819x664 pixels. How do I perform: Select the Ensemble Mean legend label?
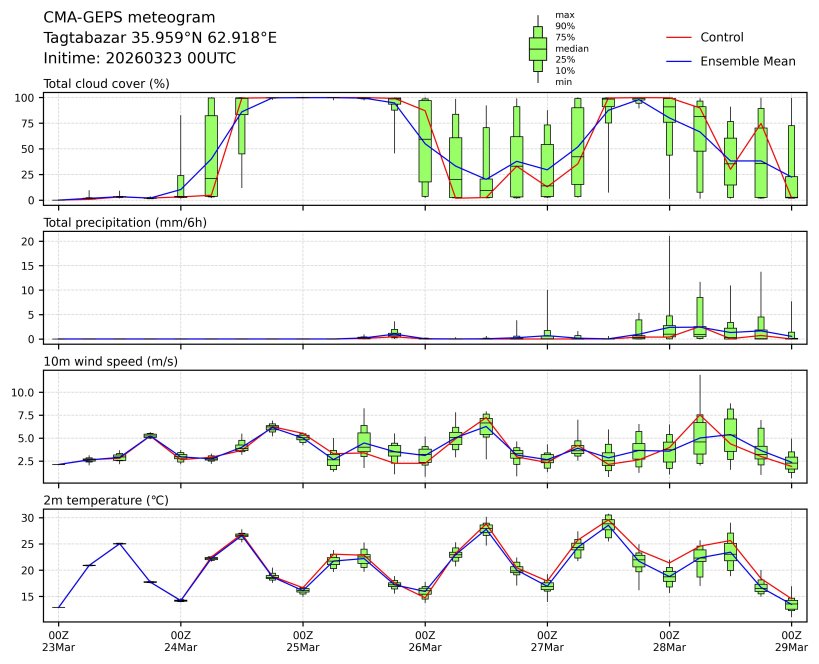[x=748, y=62]
